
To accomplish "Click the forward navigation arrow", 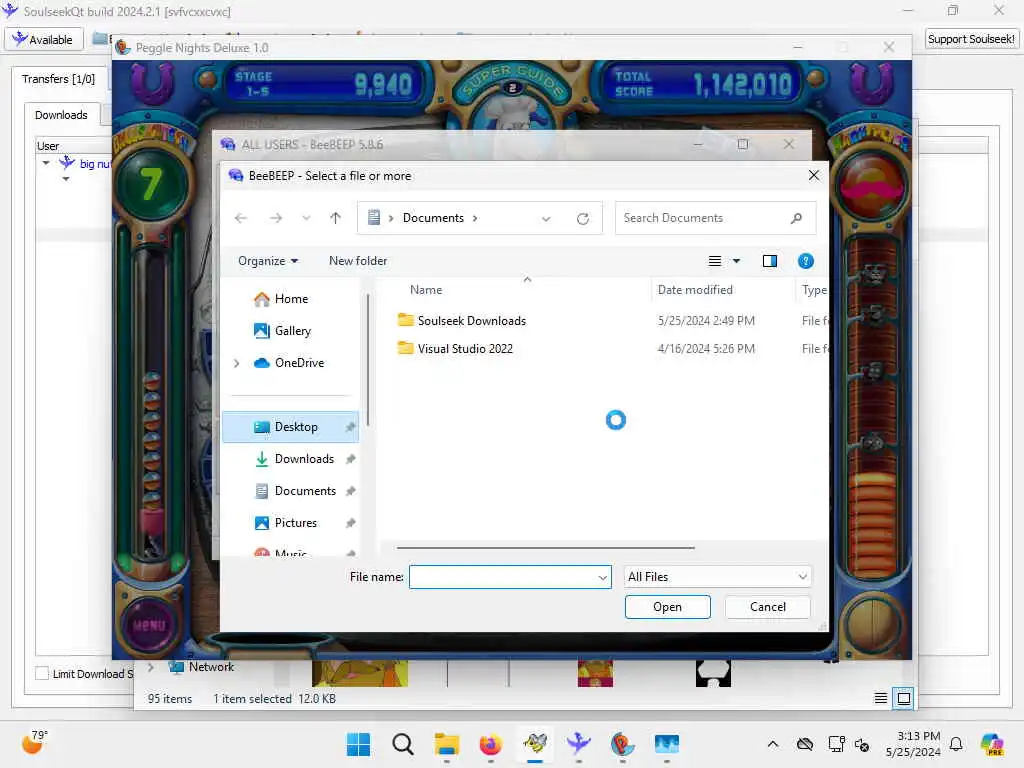I will point(276,218).
